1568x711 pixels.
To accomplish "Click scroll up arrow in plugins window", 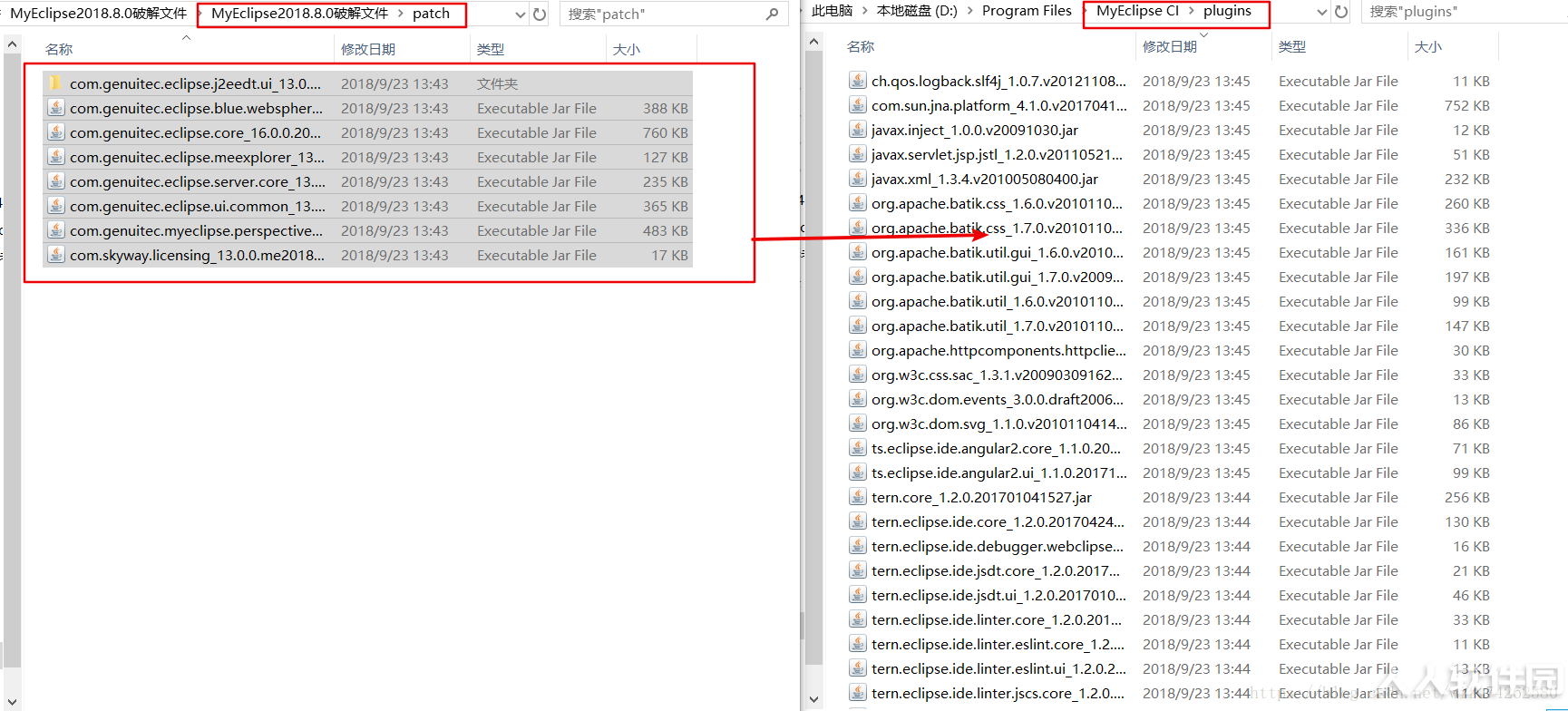I will [813, 42].
